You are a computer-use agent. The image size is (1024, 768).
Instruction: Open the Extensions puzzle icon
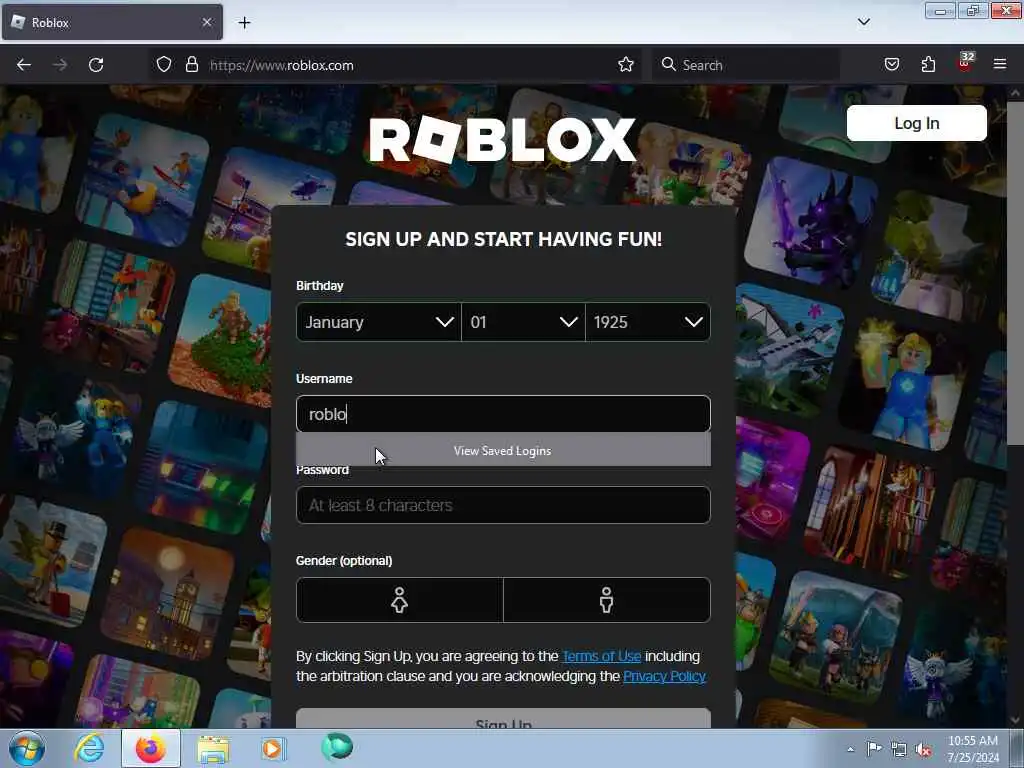pyautogui.click(x=928, y=65)
